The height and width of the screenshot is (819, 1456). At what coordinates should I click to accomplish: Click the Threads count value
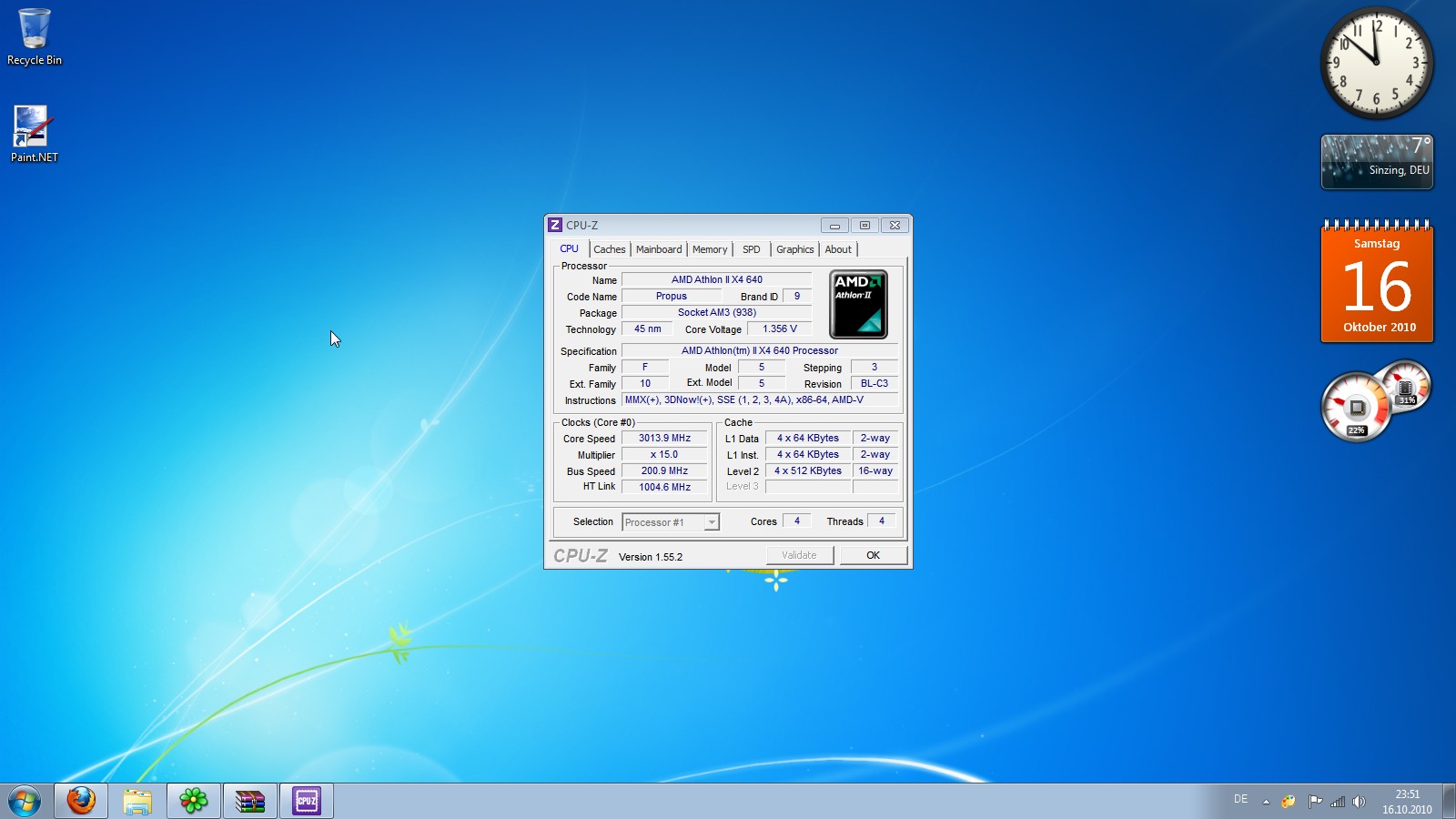click(x=882, y=521)
